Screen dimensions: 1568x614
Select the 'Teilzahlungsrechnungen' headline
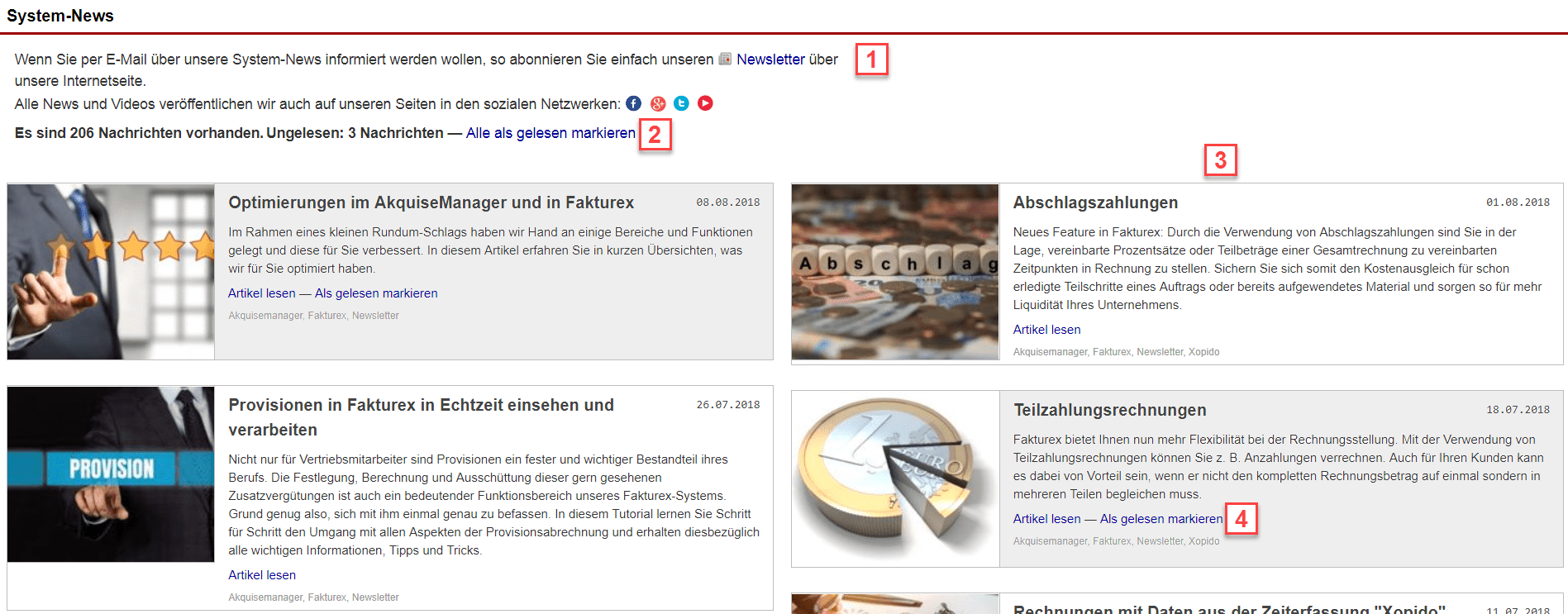pos(1109,410)
